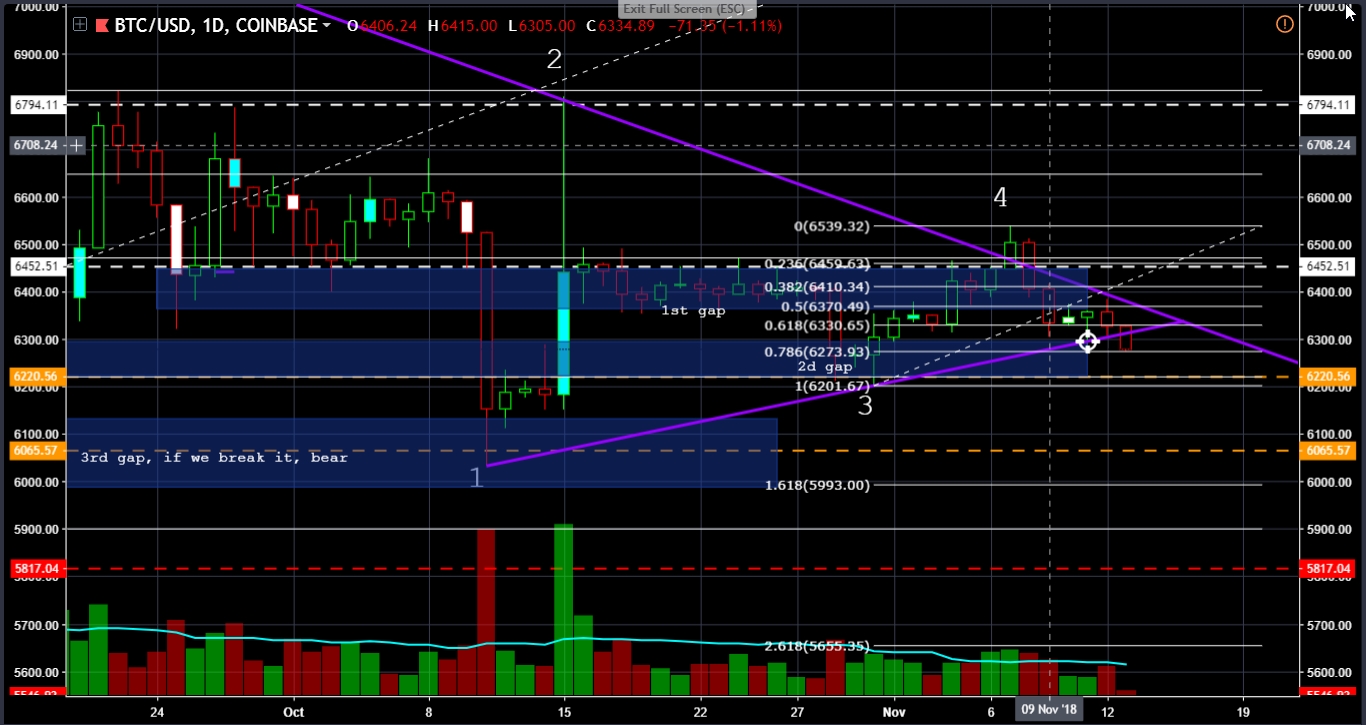Select Fibonacci label 1(6201.67)
1366x725 pixels.
click(x=832, y=387)
